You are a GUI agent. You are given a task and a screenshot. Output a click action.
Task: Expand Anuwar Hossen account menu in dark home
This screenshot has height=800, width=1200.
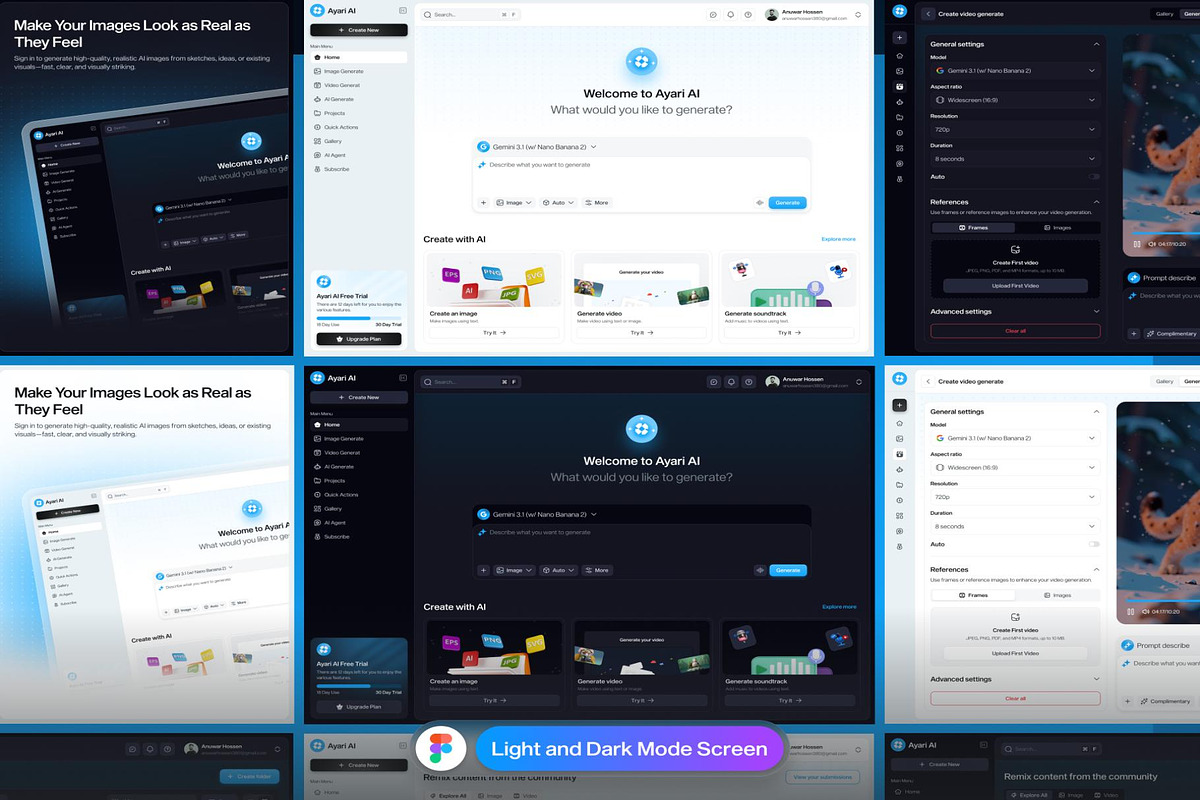858,382
